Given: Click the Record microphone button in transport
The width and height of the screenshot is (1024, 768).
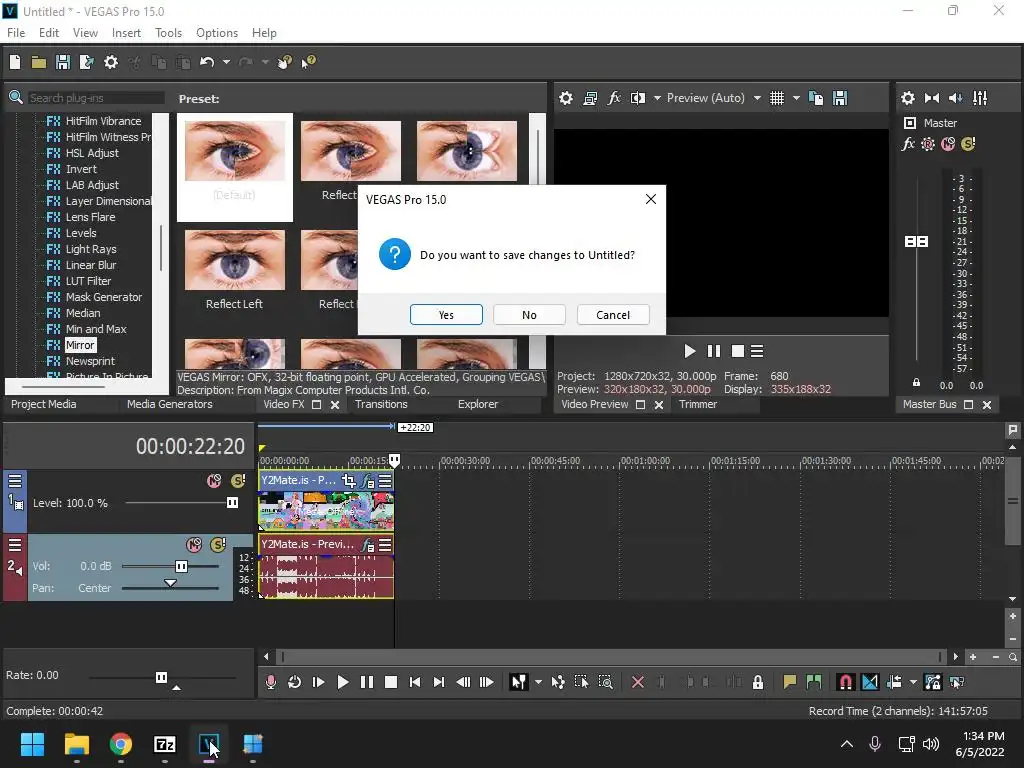Looking at the screenshot, I should (271, 682).
